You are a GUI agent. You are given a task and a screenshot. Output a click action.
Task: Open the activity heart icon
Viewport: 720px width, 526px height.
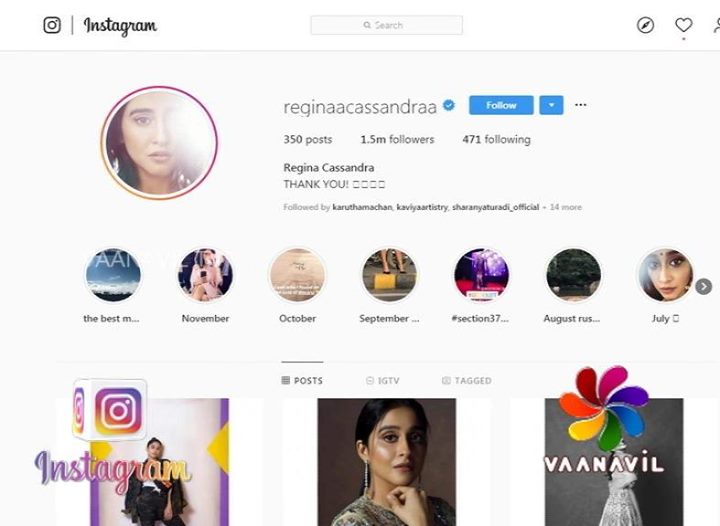683,25
